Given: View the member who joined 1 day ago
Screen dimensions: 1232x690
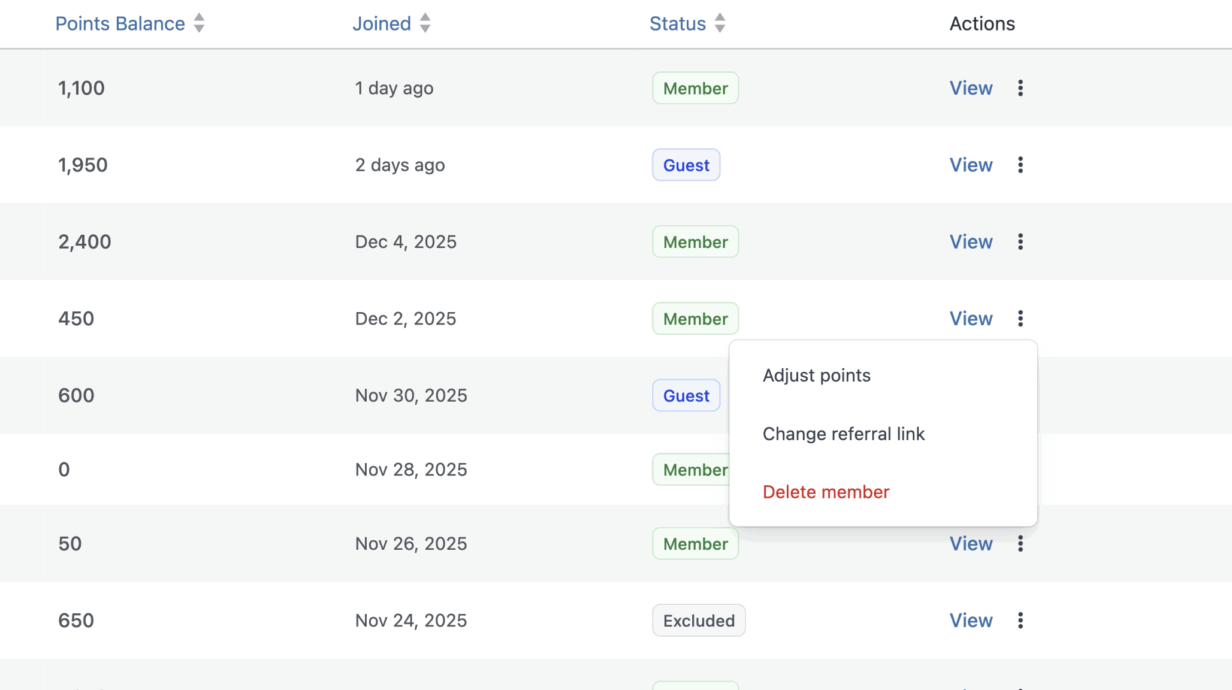Looking at the screenshot, I should tap(971, 88).
